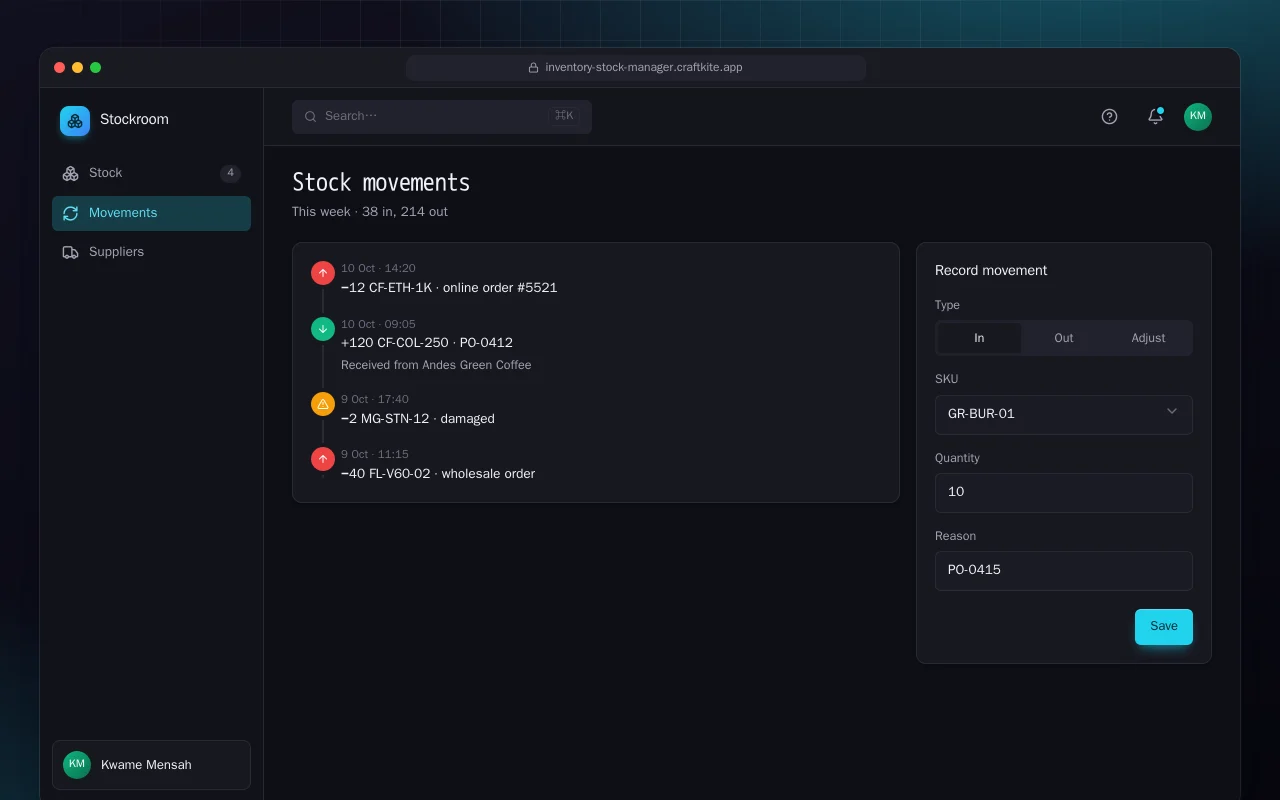Click the ⌘K shortcut hint
This screenshot has width=1280, height=800.
point(564,116)
